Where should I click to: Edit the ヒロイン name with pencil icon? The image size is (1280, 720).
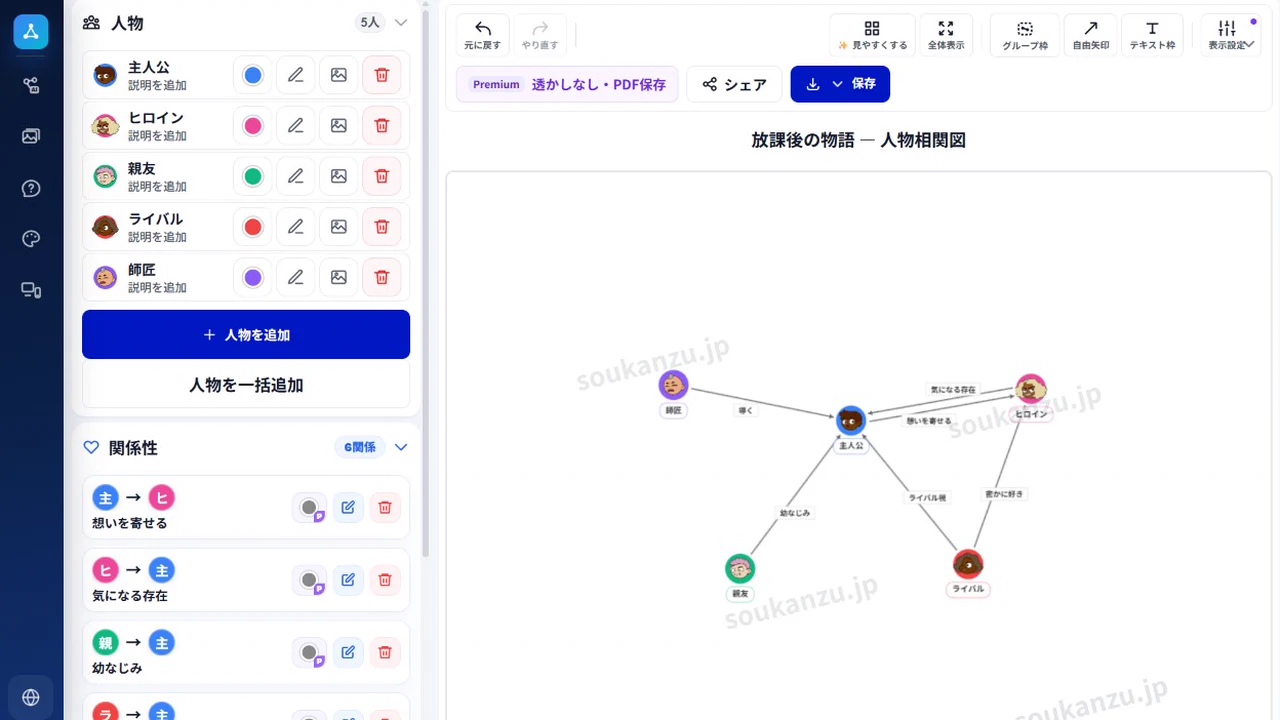pyautogui.click(x=295, y=126)
